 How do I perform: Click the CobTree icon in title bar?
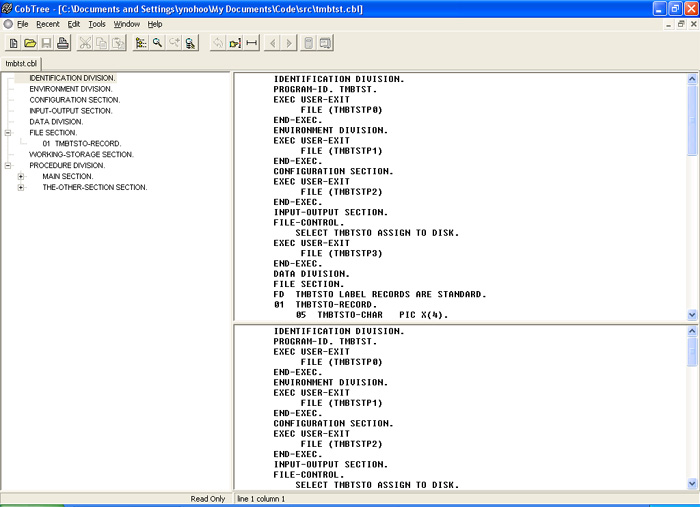click(7, 8)
